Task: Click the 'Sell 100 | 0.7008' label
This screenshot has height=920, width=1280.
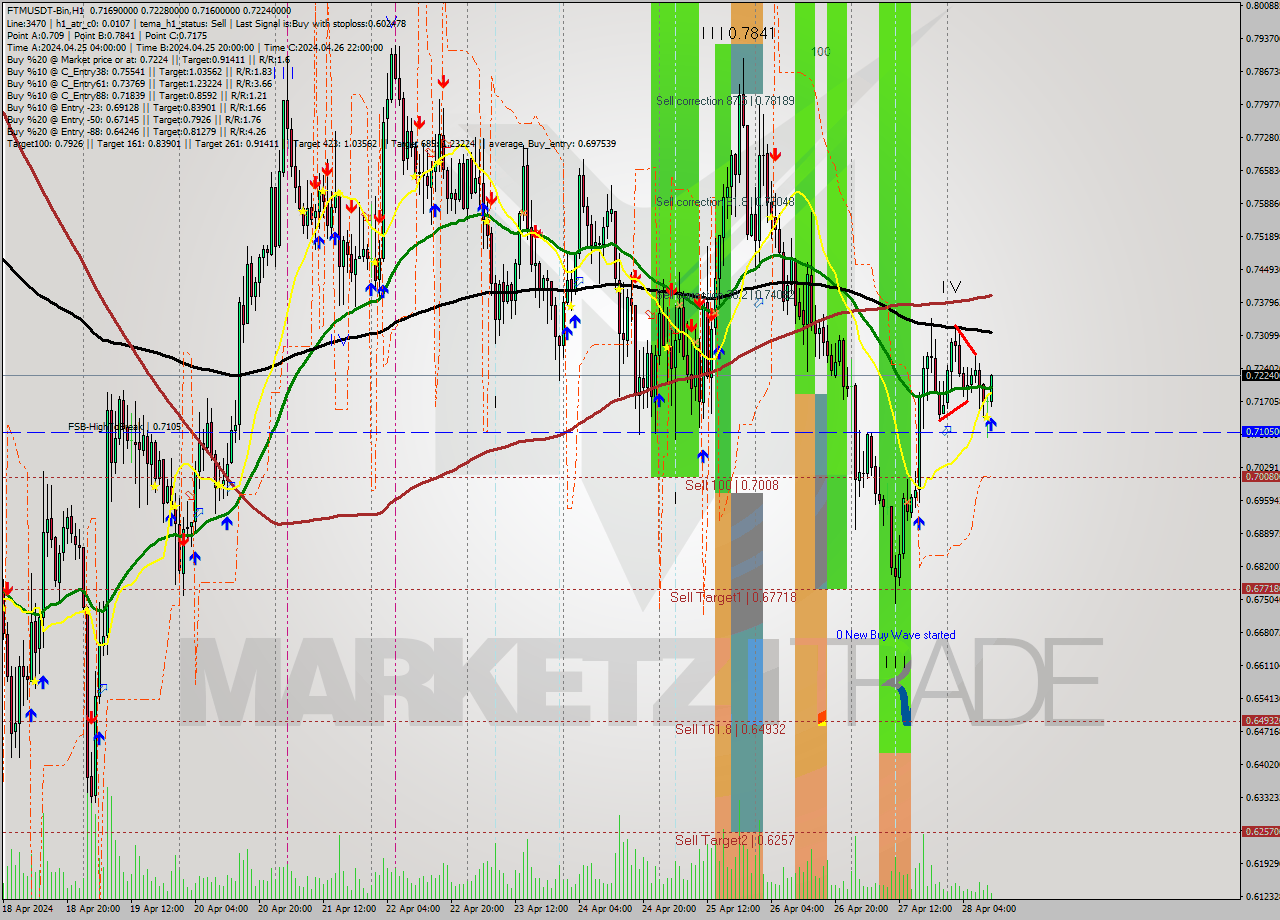Action: 731,485
